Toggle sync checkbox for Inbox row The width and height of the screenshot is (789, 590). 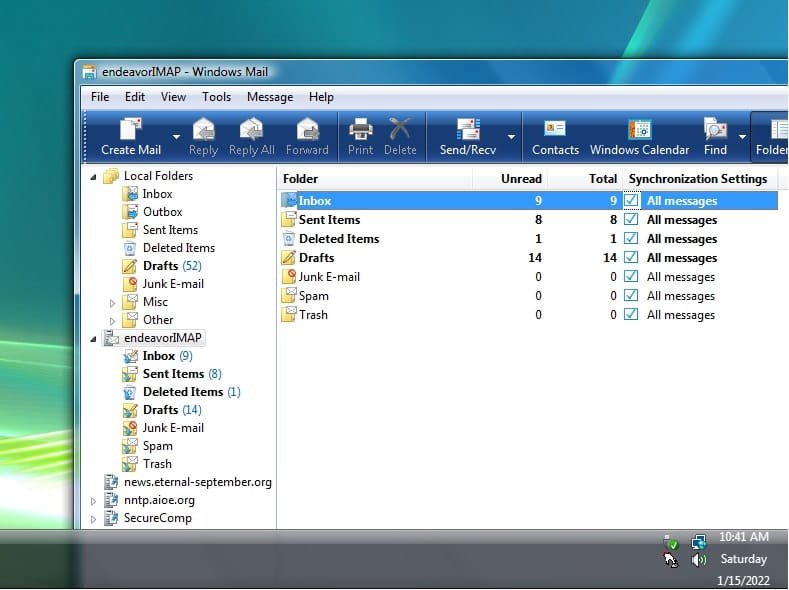coord(631,201)
